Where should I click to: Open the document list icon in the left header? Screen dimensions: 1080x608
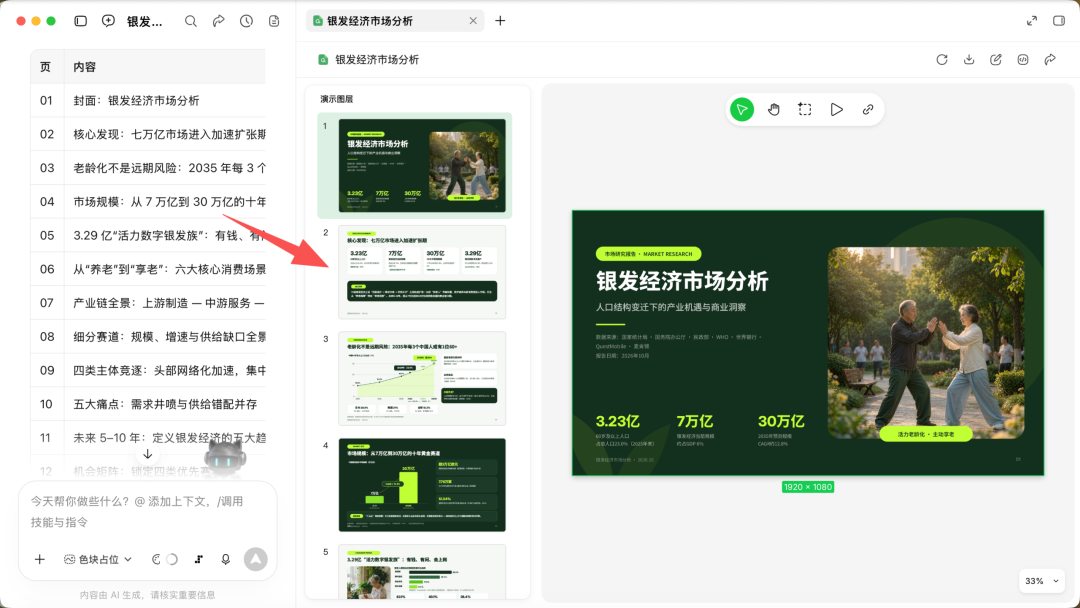click(274, 21)
